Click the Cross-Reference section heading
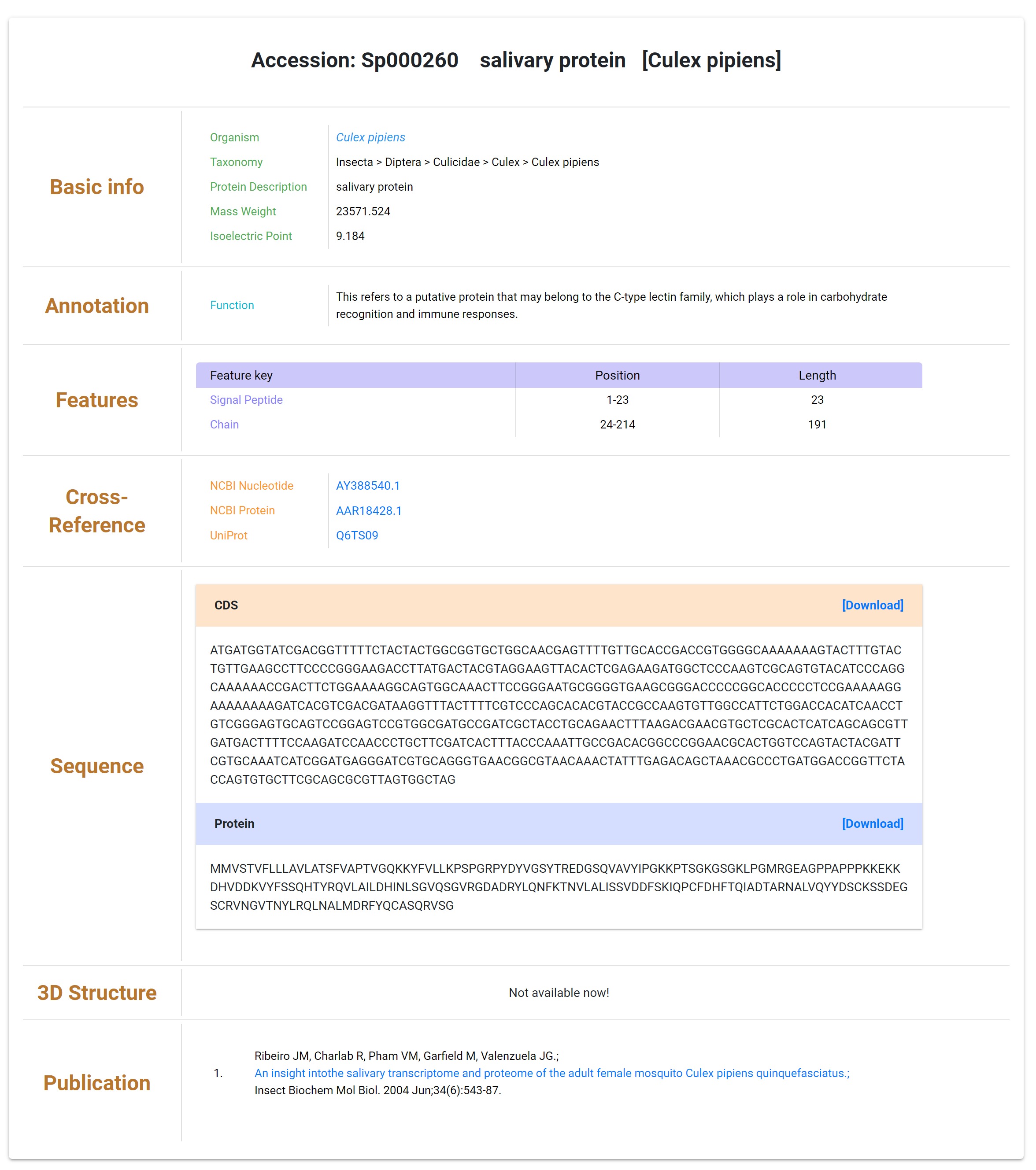Viewport: 1036px width, 1170px height. tap(97, 511)
